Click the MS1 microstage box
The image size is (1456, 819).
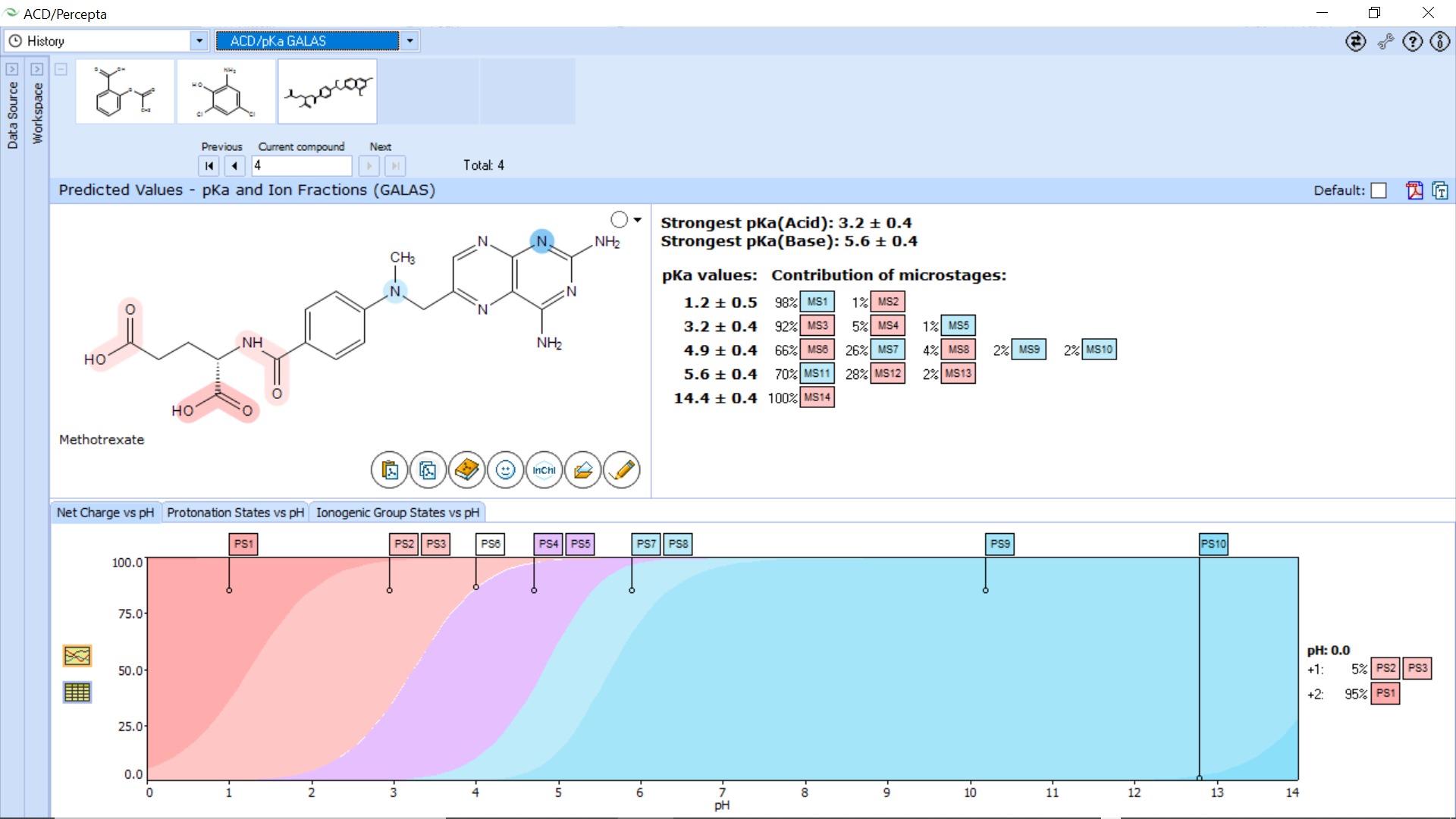coord(817,302)
